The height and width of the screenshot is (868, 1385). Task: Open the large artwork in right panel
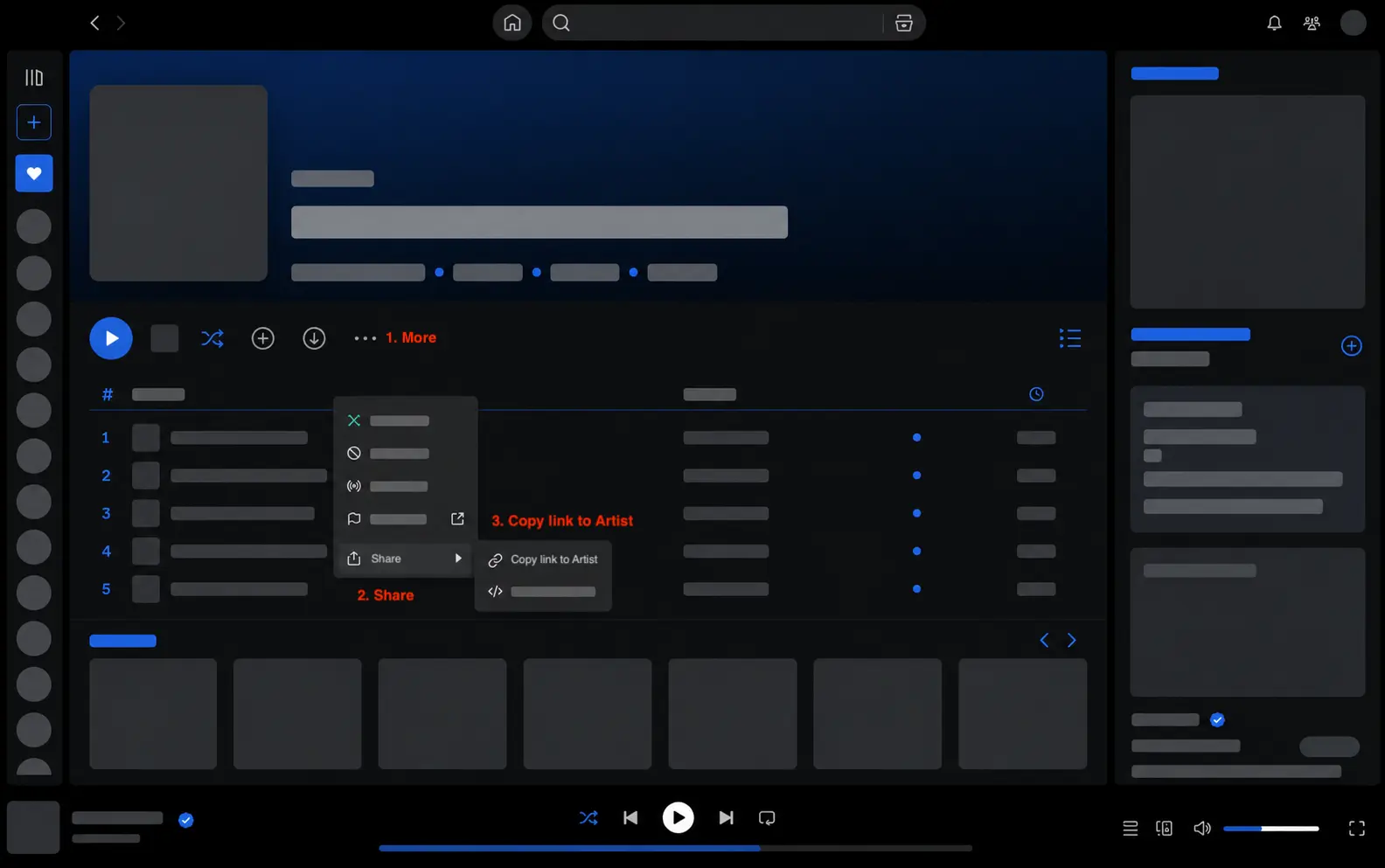point(1248,202)
